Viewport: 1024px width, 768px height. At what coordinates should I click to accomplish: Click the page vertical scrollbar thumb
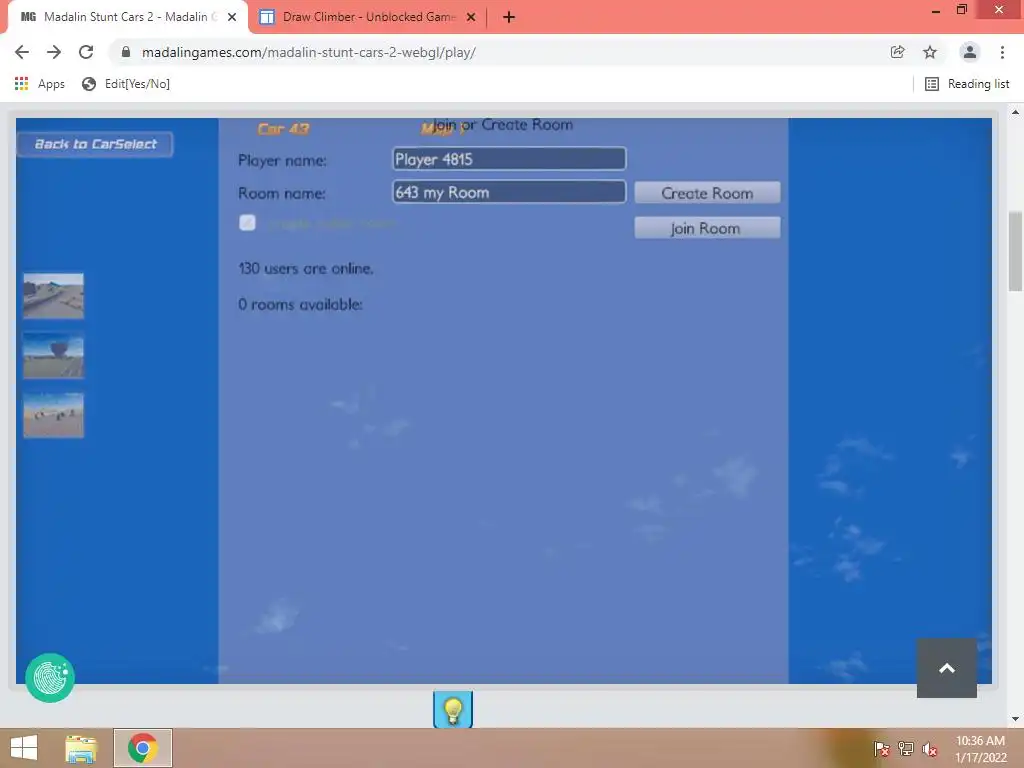tap(1016, 251)
